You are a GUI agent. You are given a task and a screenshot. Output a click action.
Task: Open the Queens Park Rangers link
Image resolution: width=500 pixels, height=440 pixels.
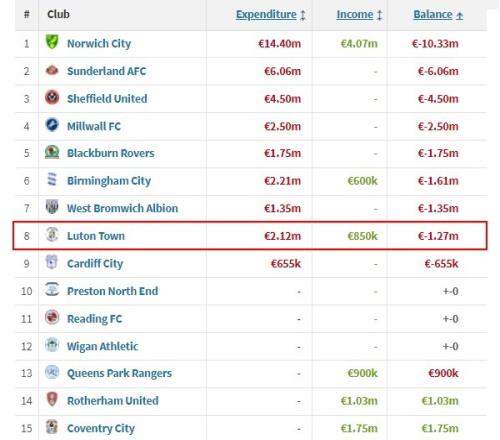point(119,373)
